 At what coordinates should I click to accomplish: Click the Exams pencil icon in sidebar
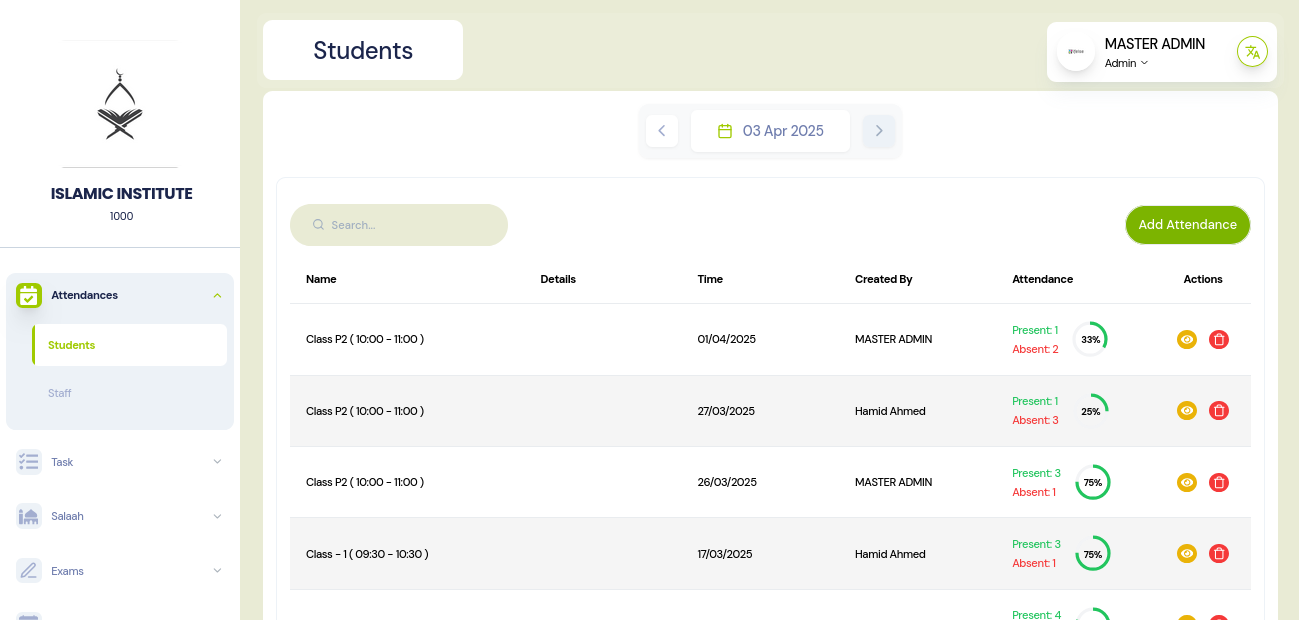[29, 571]
